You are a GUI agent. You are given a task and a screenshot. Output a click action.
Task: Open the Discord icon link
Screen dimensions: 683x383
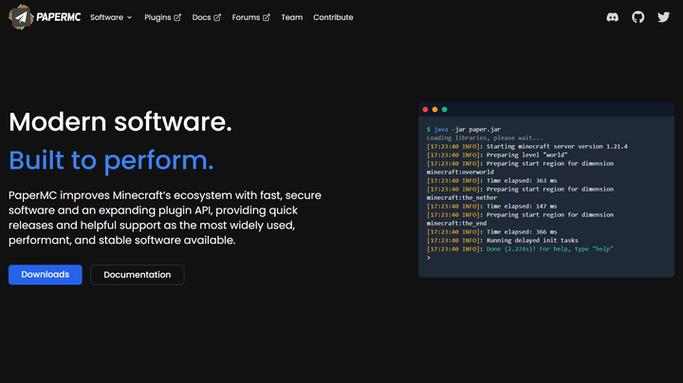point(612,17)
